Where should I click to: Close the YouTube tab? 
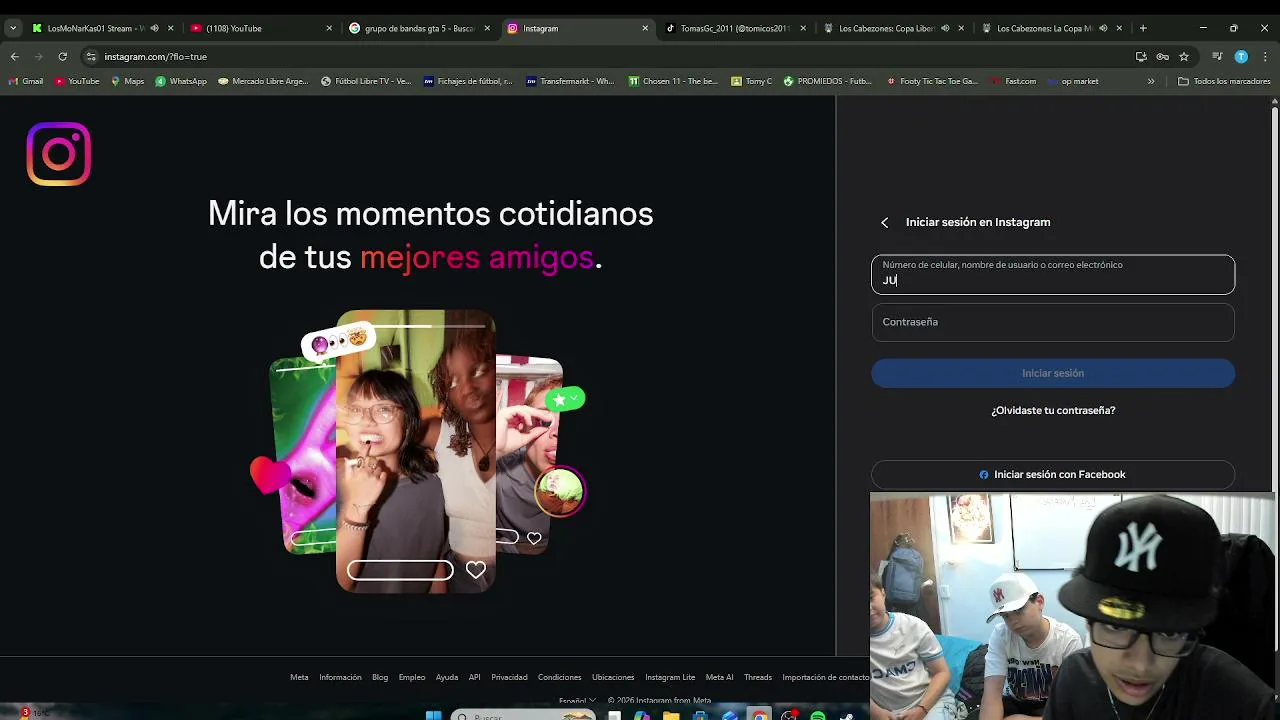pos(329,28)
